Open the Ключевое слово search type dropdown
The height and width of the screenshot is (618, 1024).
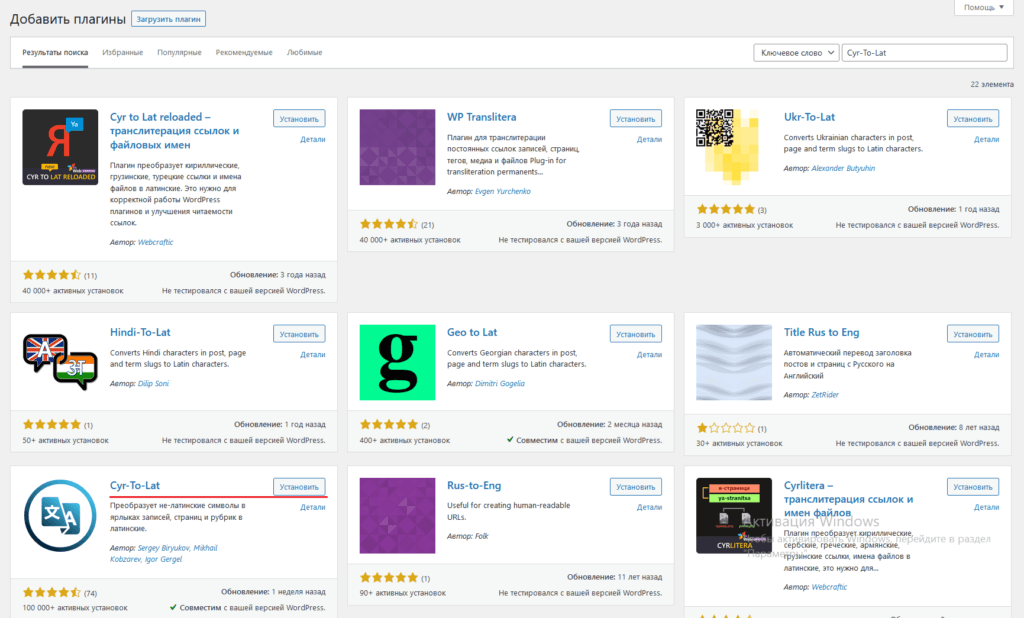[x=796, y=53]
